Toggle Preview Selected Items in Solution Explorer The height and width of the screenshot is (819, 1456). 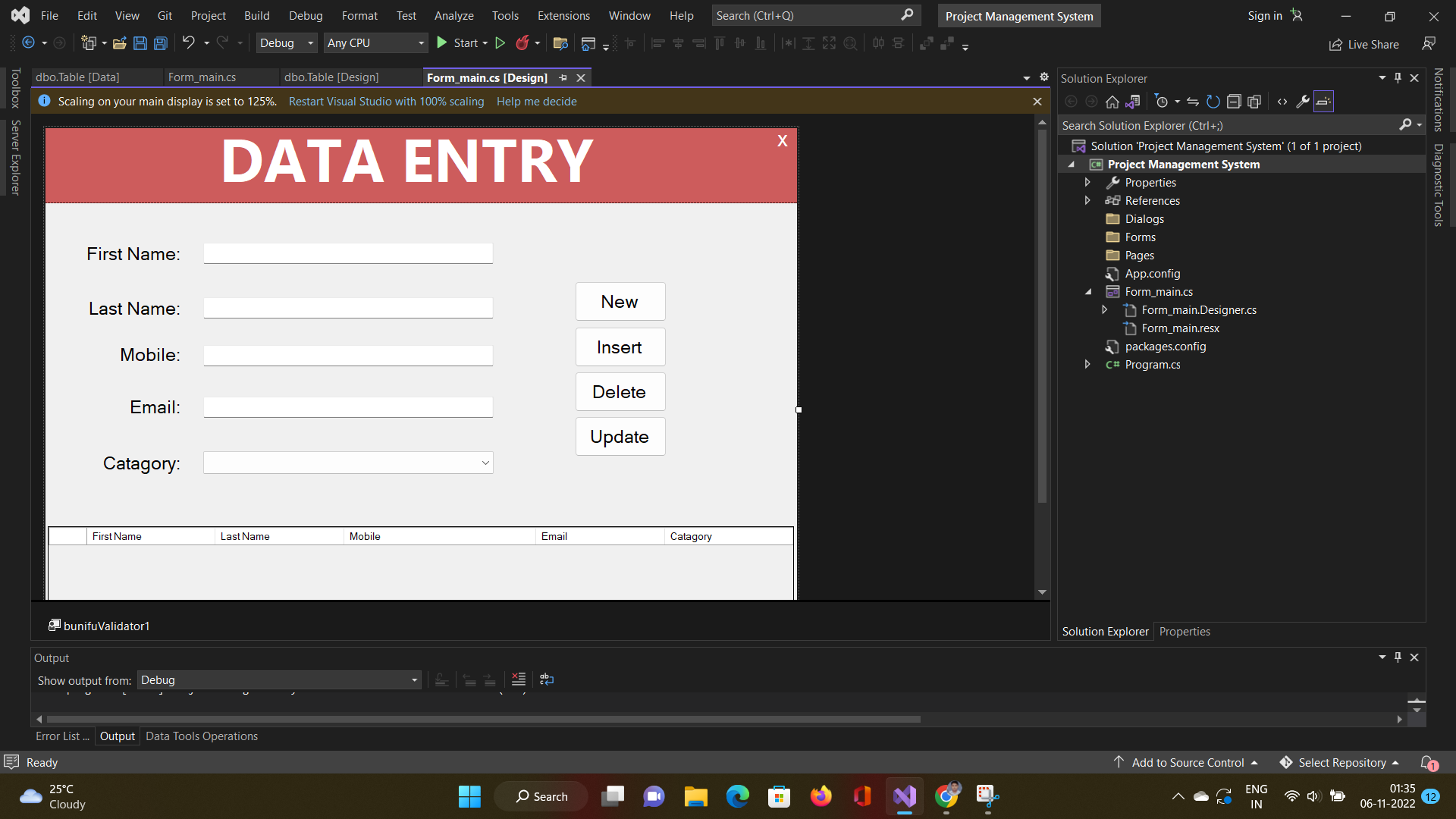pos(1323,102)
